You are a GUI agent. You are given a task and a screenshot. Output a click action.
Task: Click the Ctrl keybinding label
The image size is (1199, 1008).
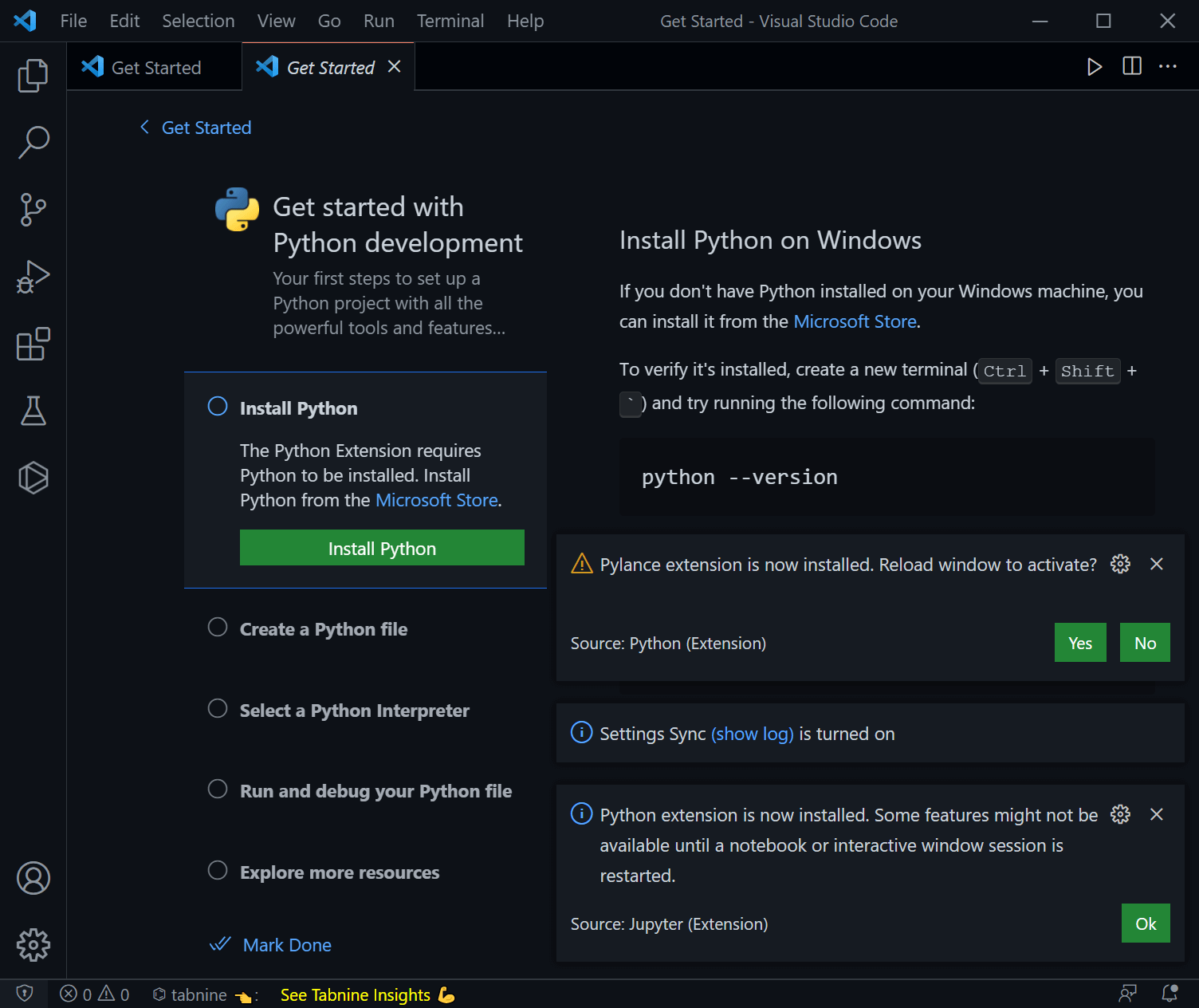point(1004,371)
